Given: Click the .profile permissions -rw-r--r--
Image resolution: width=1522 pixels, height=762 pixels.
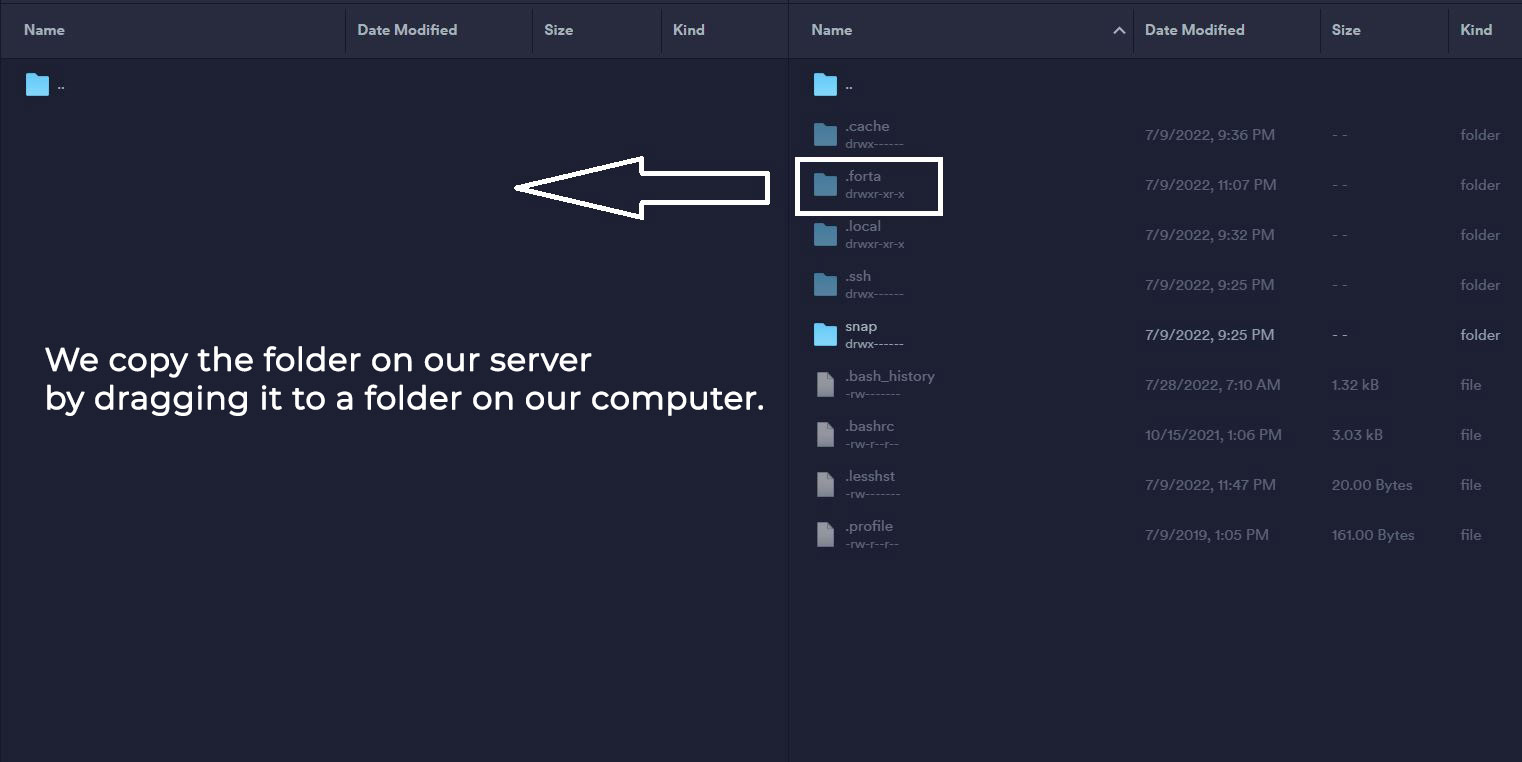Looking at the screenshot, I should [x=872, y=544].
